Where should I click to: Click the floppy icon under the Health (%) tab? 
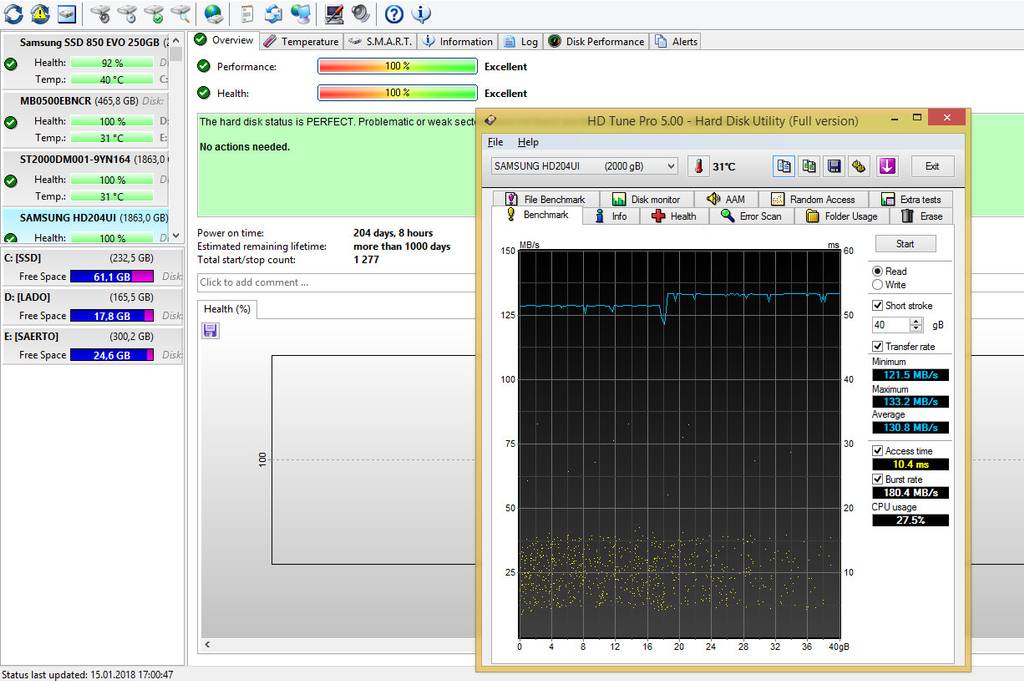(x=210, y=330)
